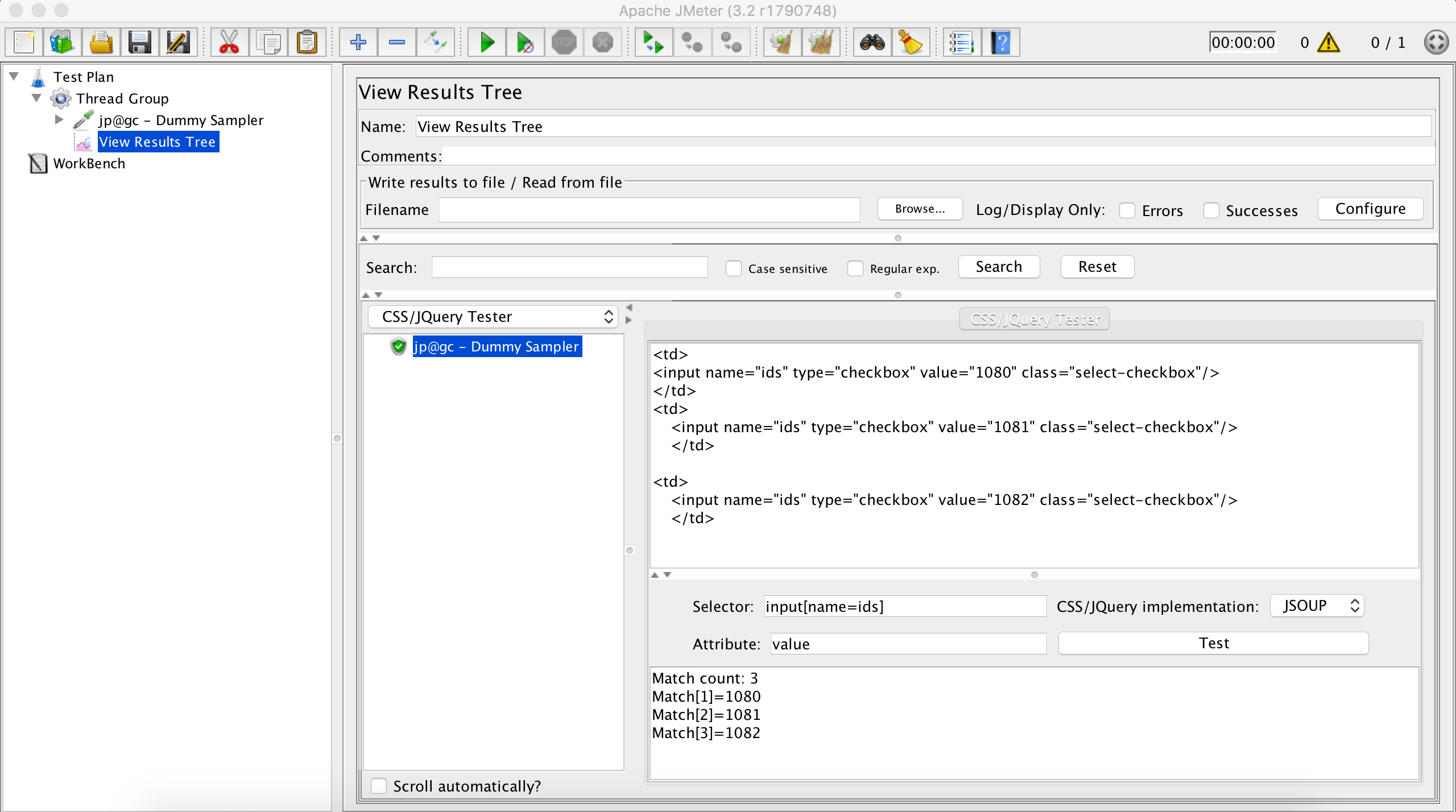Click the Clear All broom icon
The width and height of the screenshot is (1456, 812).
821,43
